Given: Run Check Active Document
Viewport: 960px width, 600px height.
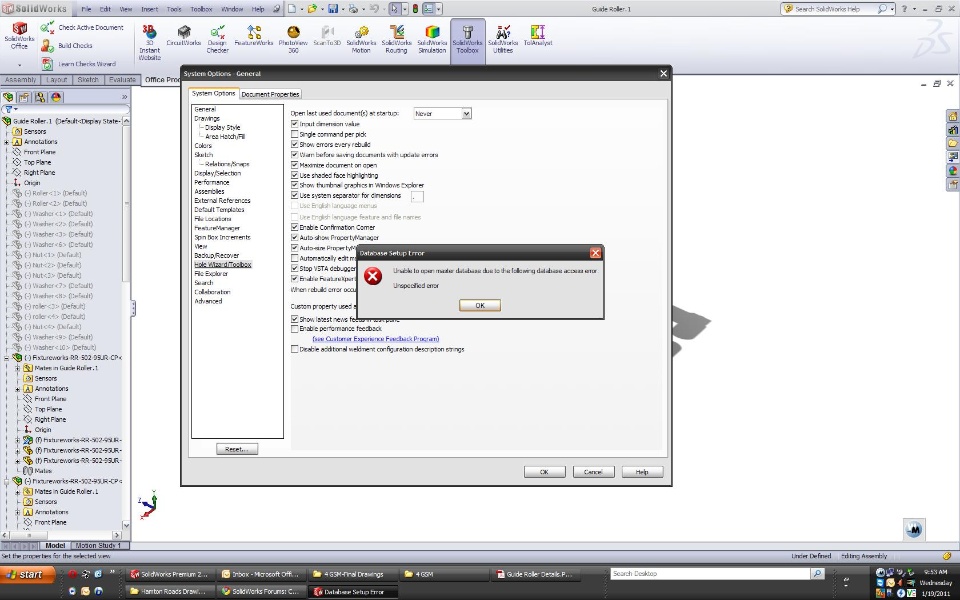Looking at the screenshot, I should (83, 28).
